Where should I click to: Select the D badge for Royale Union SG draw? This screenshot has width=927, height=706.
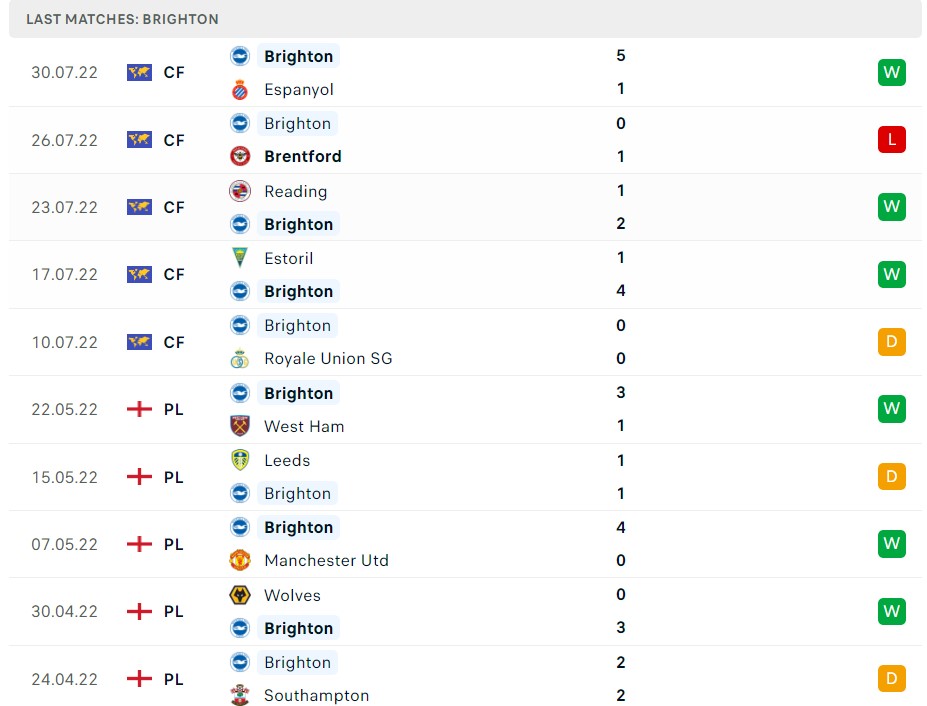pyautogui.click(x=891, y=341)
